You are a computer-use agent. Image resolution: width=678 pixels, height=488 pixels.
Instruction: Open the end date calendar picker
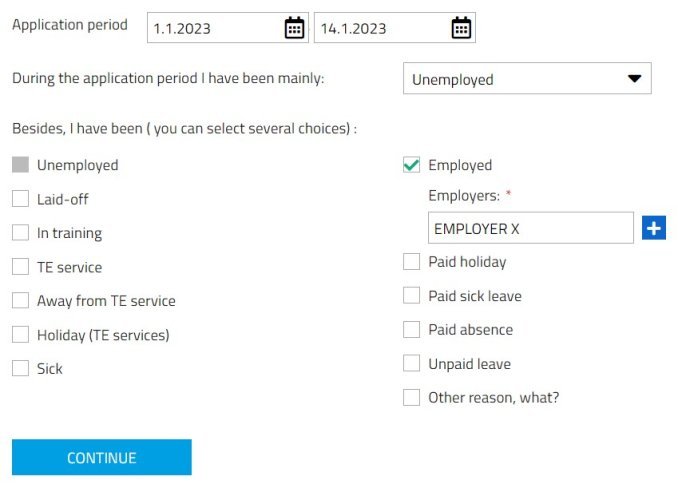(x=461, y=28)
